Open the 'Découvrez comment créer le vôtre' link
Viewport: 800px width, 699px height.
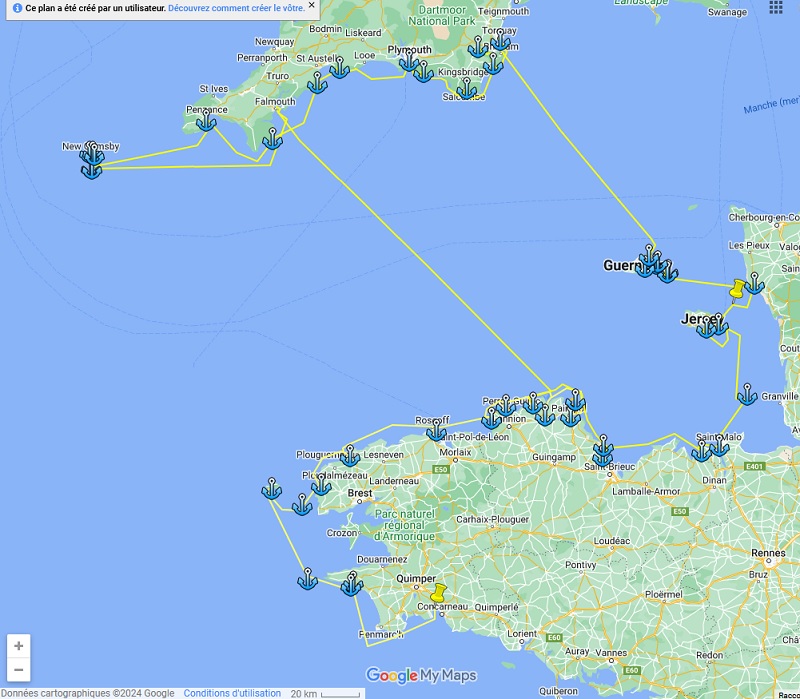(236, 8)
